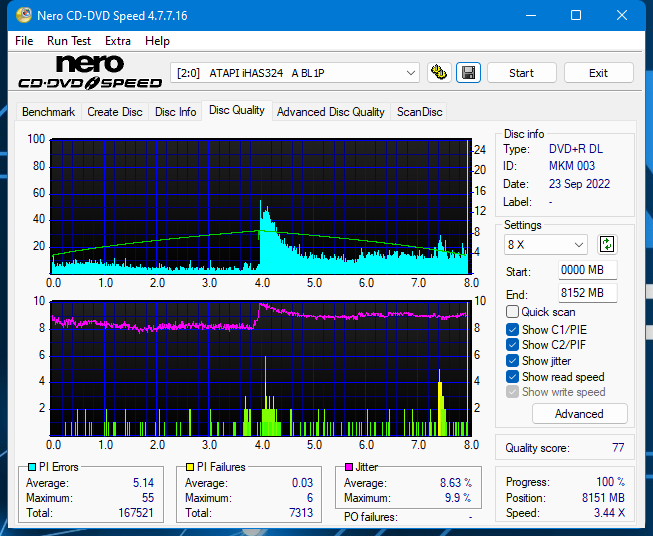Click the yellow PI Failures legend swatch

[190, 467]
